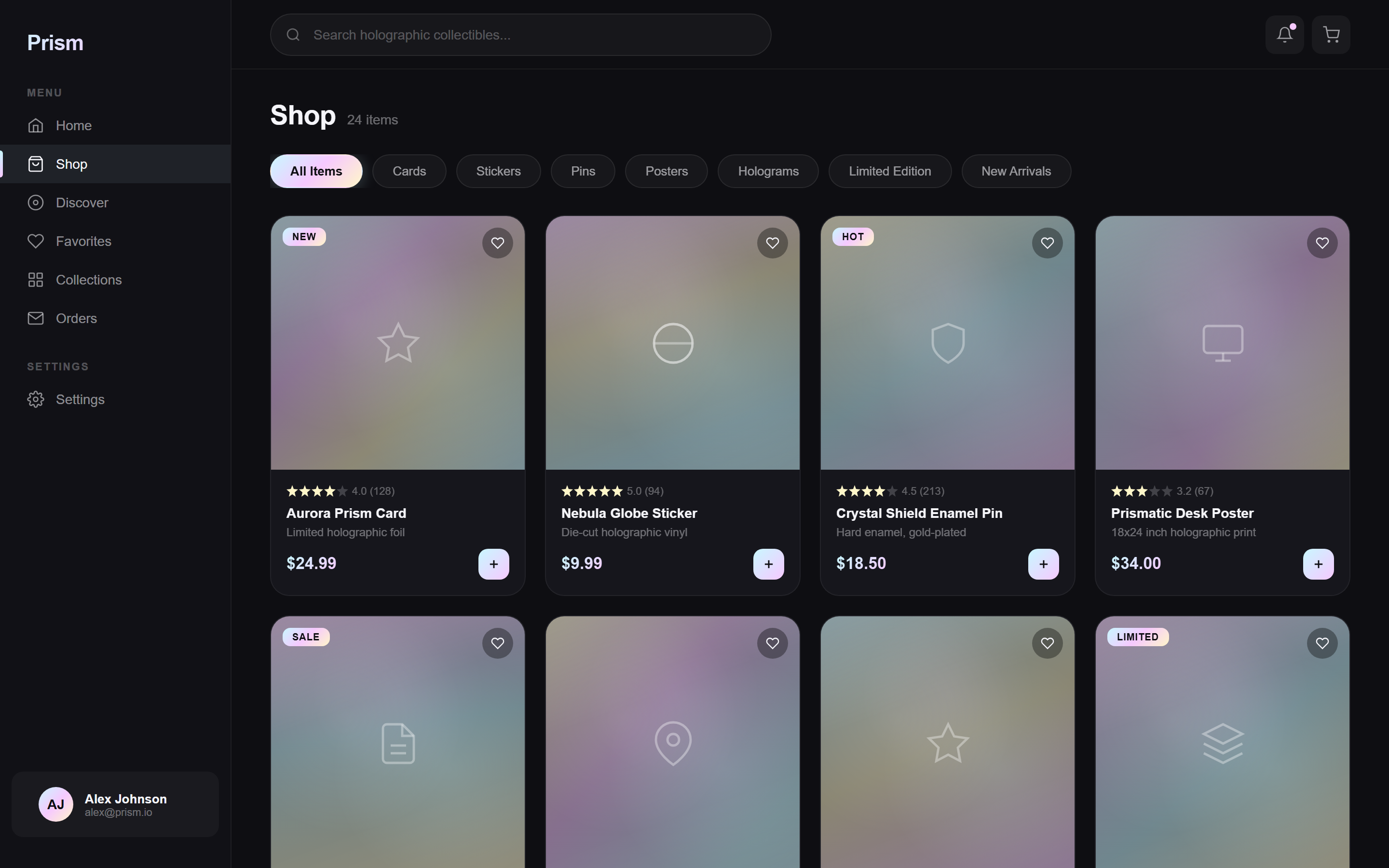1389x868 pixels.
Task: Click Crystal Shield Enamel Pin image
Action: point(948,343)
